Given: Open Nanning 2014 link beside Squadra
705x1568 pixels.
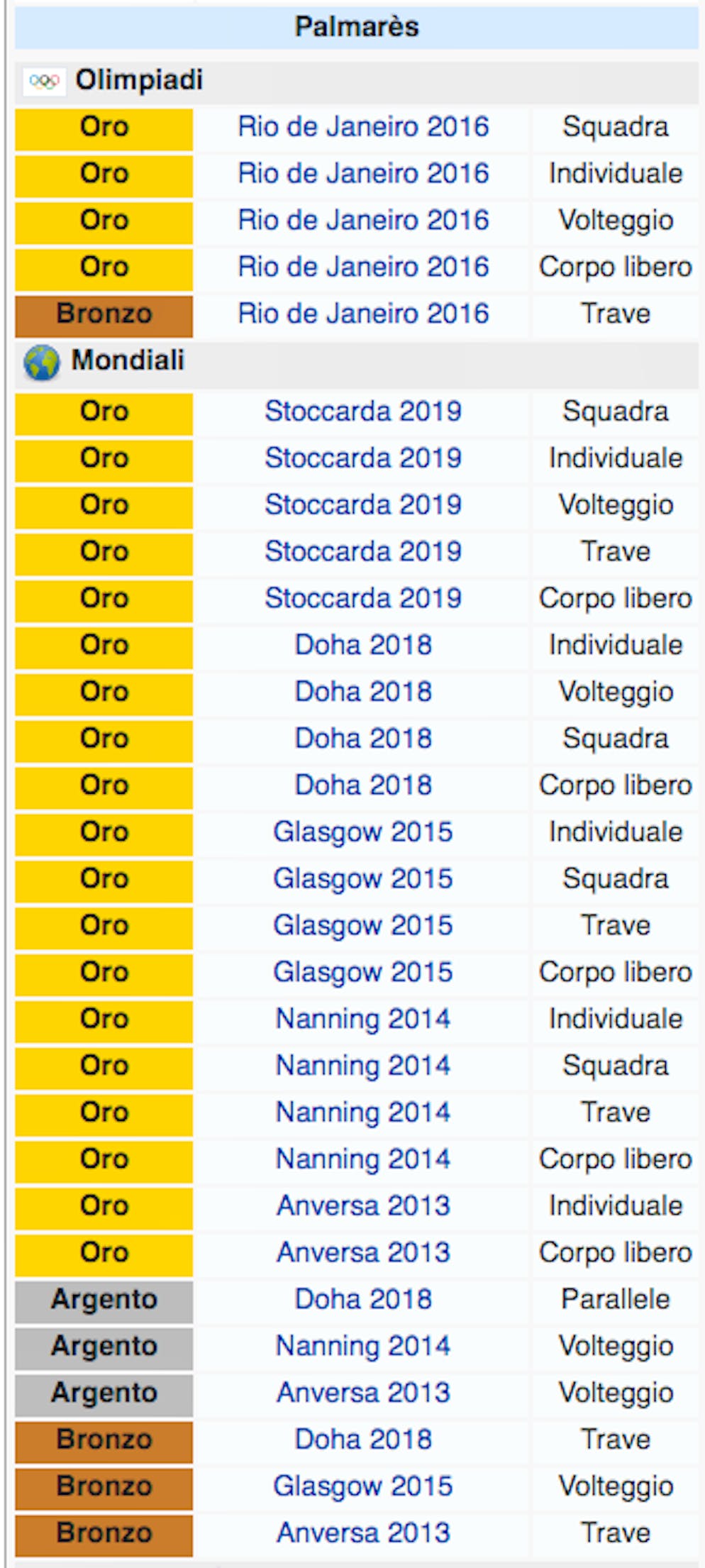Looking at the screenshot, I should (363, 1066).
